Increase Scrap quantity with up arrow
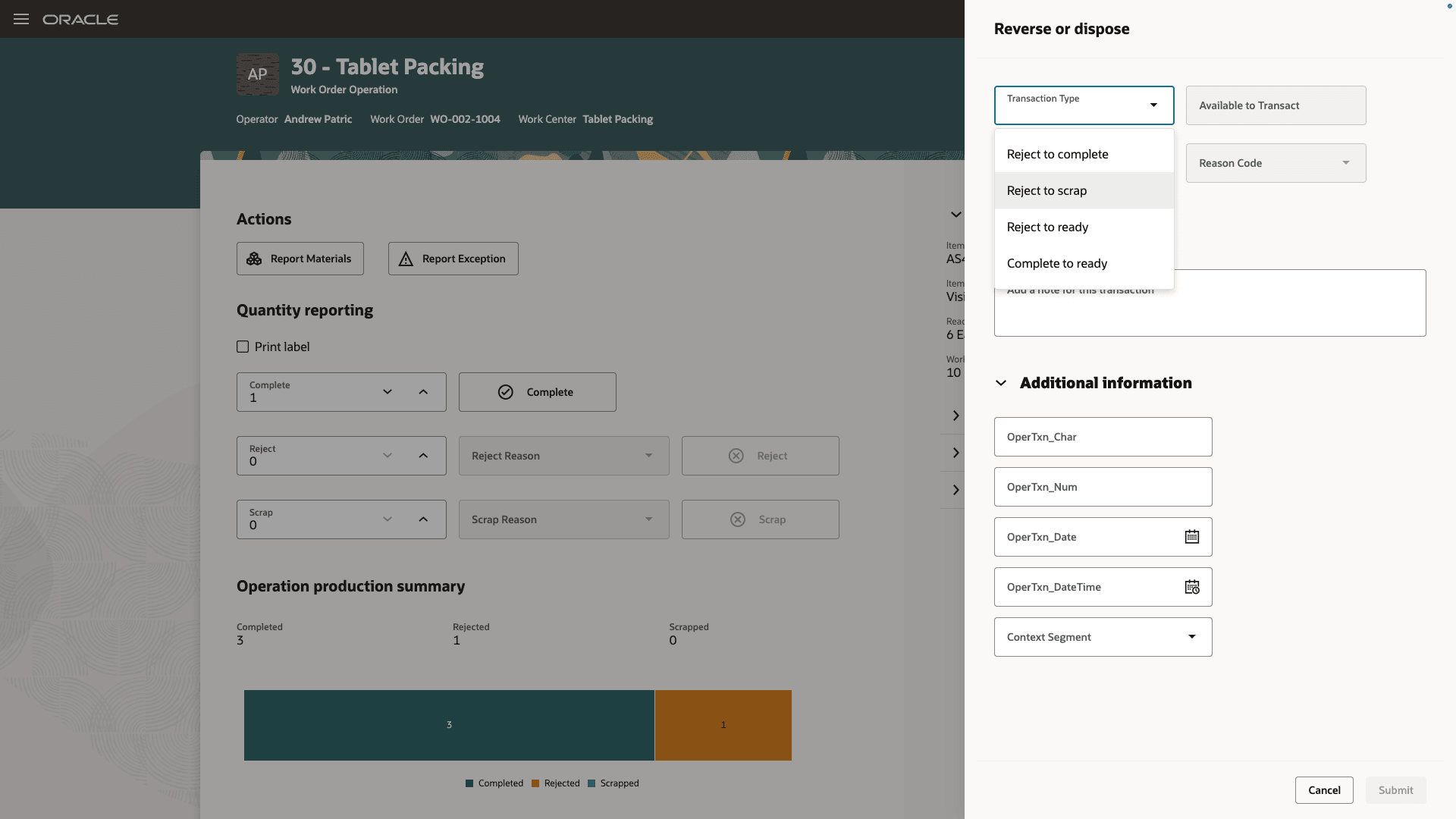This screenshot has width=1456, height=819. click(423, 519)
